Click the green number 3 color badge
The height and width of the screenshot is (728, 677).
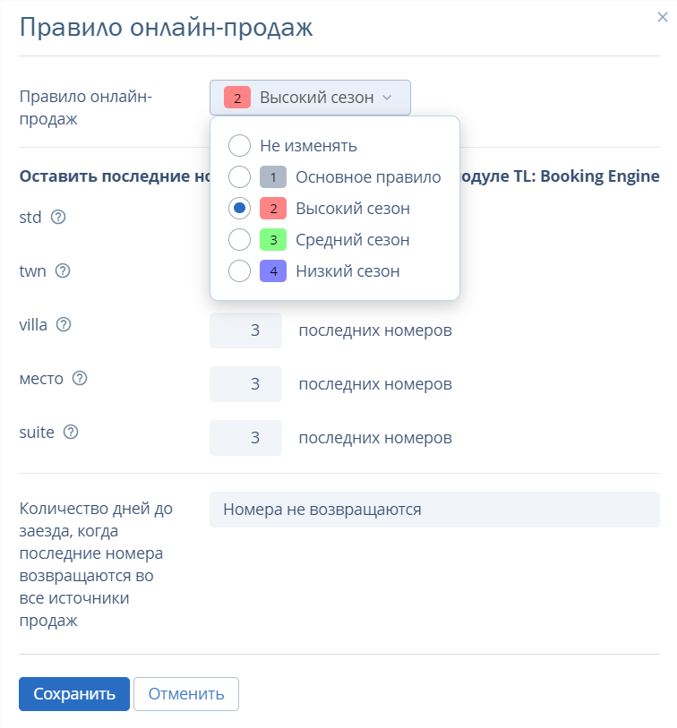273,240
